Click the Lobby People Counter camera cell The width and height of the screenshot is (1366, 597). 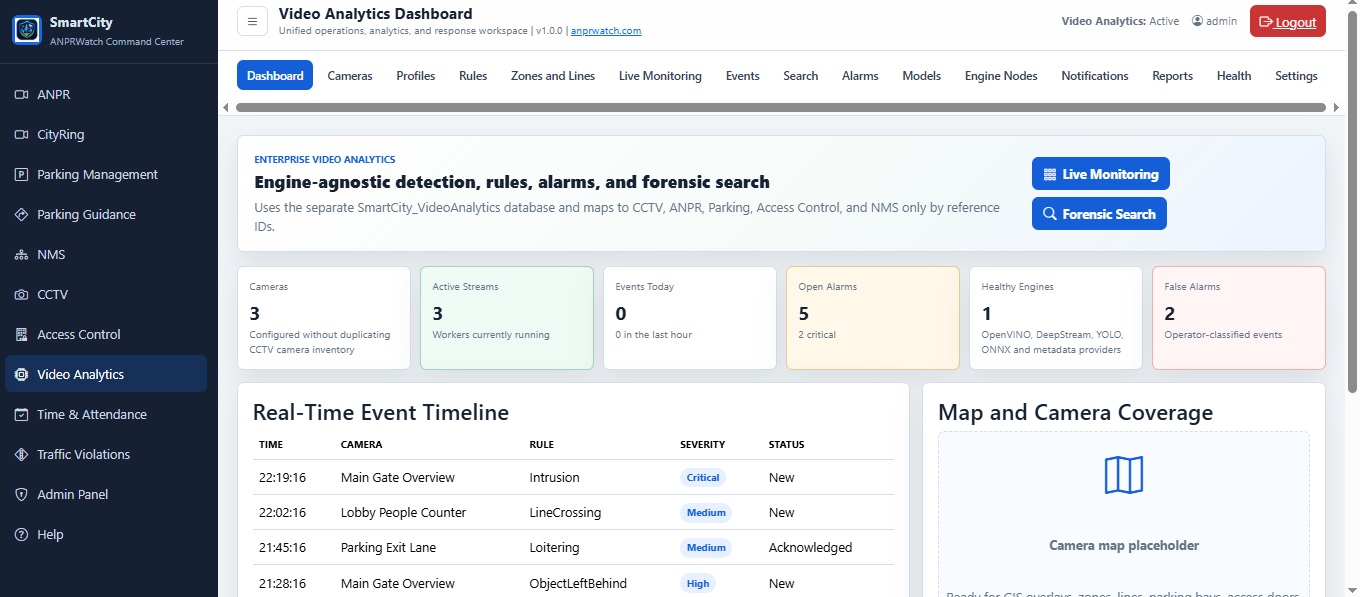[x=403, y=513]
